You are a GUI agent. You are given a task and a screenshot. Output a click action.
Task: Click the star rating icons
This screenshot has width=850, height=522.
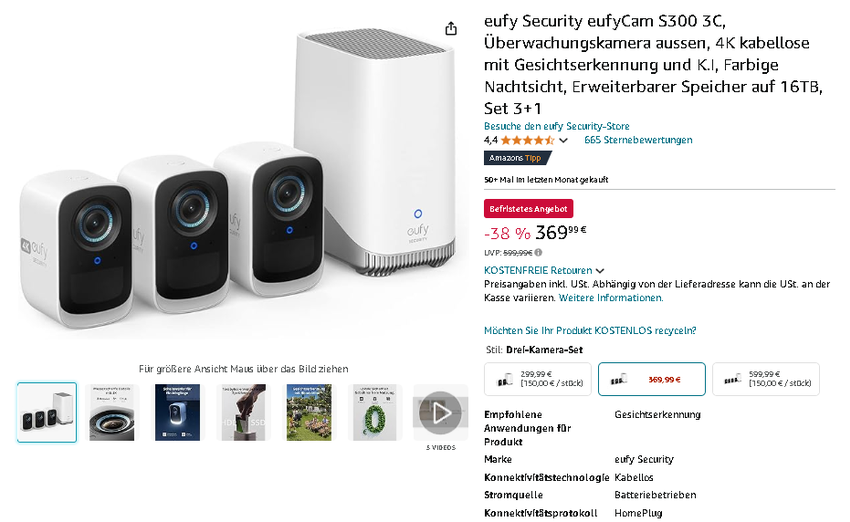(527, 141)
